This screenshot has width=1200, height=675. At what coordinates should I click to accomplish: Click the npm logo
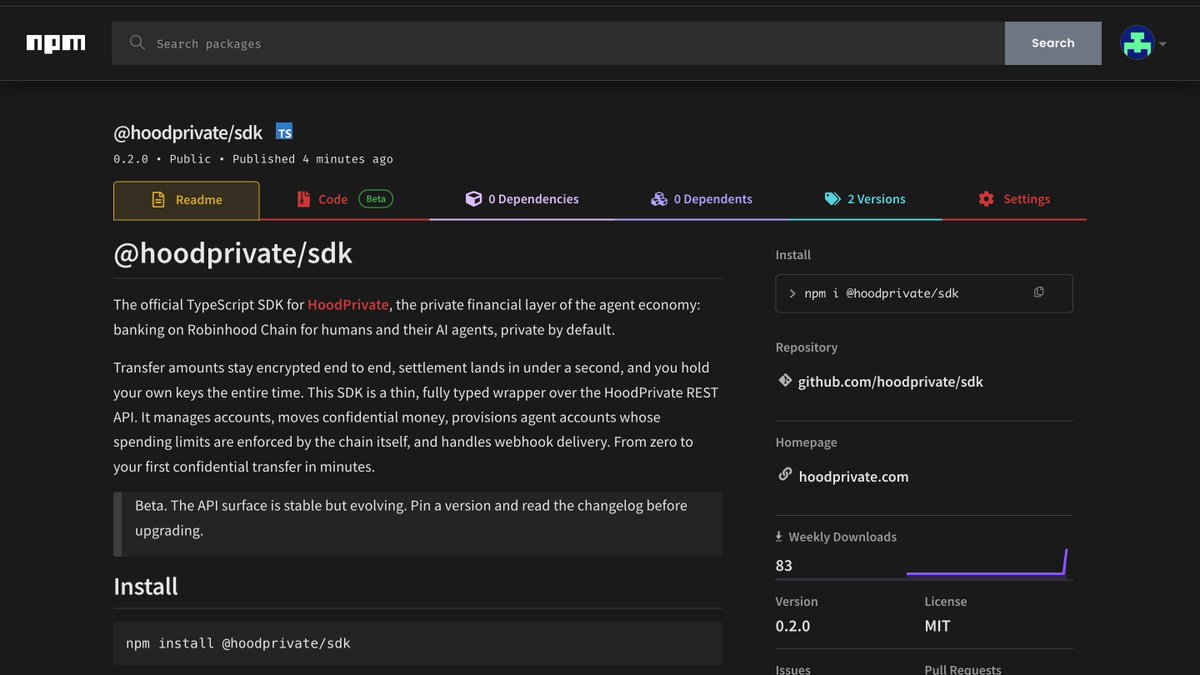tap(56, 43)
